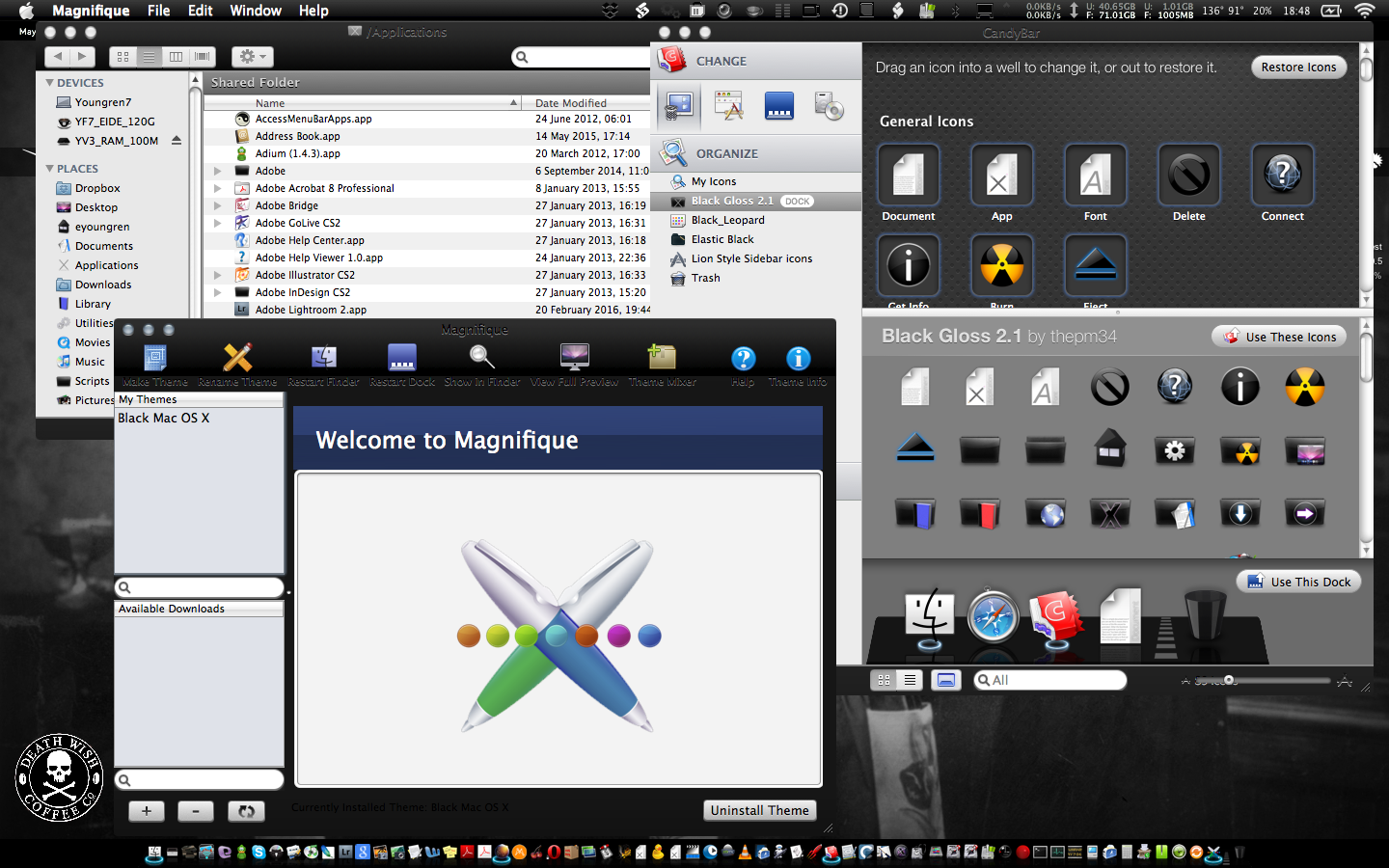Eject the YV3_RAM_100M volume in Finder sidebar
This screenshot has width=1389, height=868.
[x=177, y=140]
